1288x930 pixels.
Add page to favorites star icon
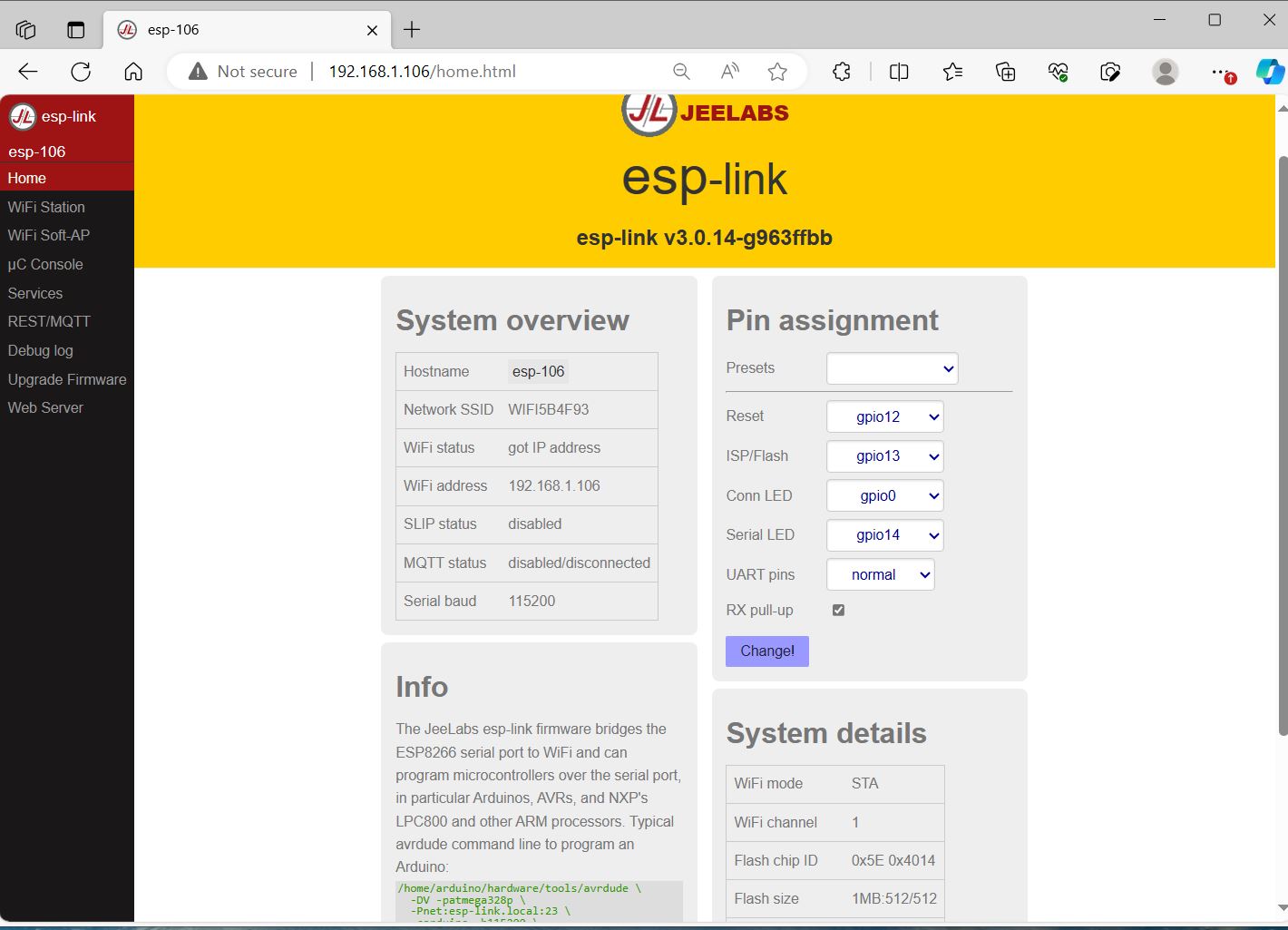pos(777,72)
